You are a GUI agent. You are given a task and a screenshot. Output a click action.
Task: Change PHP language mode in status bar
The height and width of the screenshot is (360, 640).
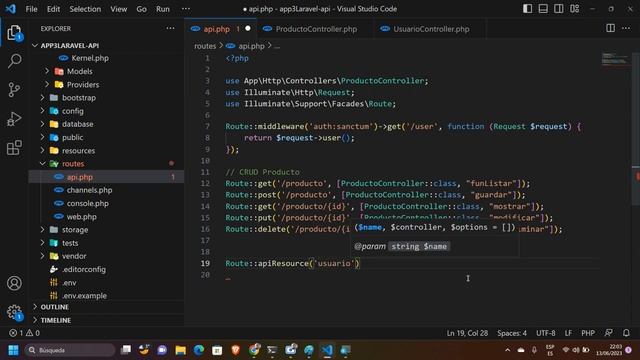click(x=588, y=333)
